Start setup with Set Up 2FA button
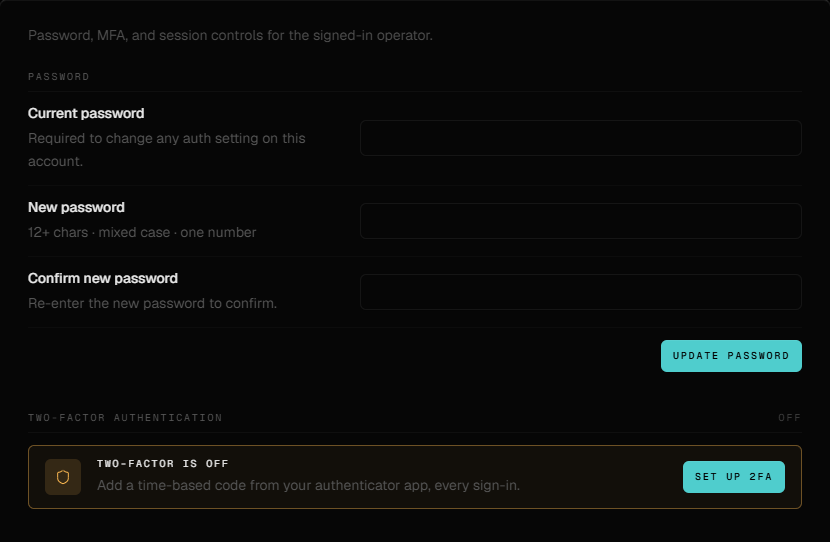 (x=734, y=477)
